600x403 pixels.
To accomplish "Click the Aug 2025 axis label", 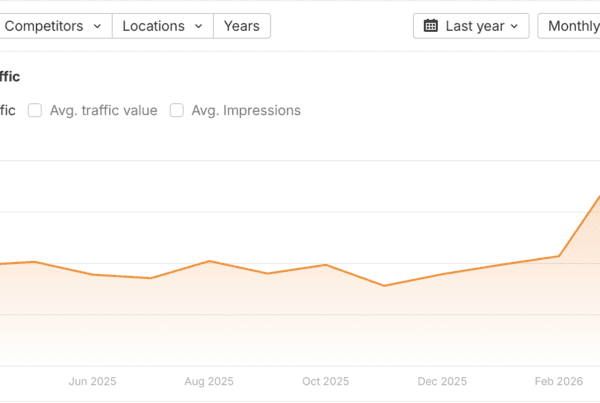I will (x=209, y=381).
